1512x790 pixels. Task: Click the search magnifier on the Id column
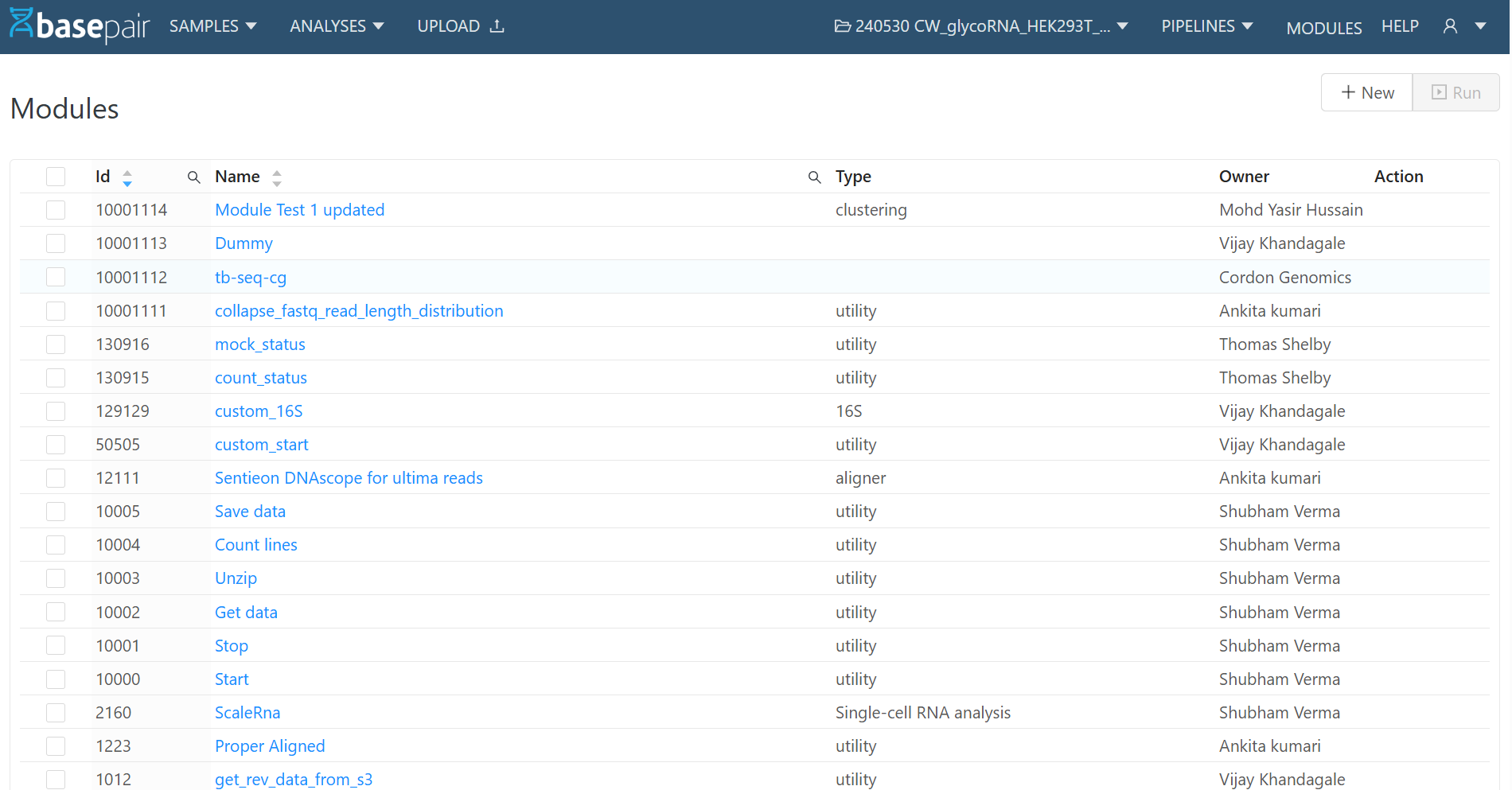[193, 177]
